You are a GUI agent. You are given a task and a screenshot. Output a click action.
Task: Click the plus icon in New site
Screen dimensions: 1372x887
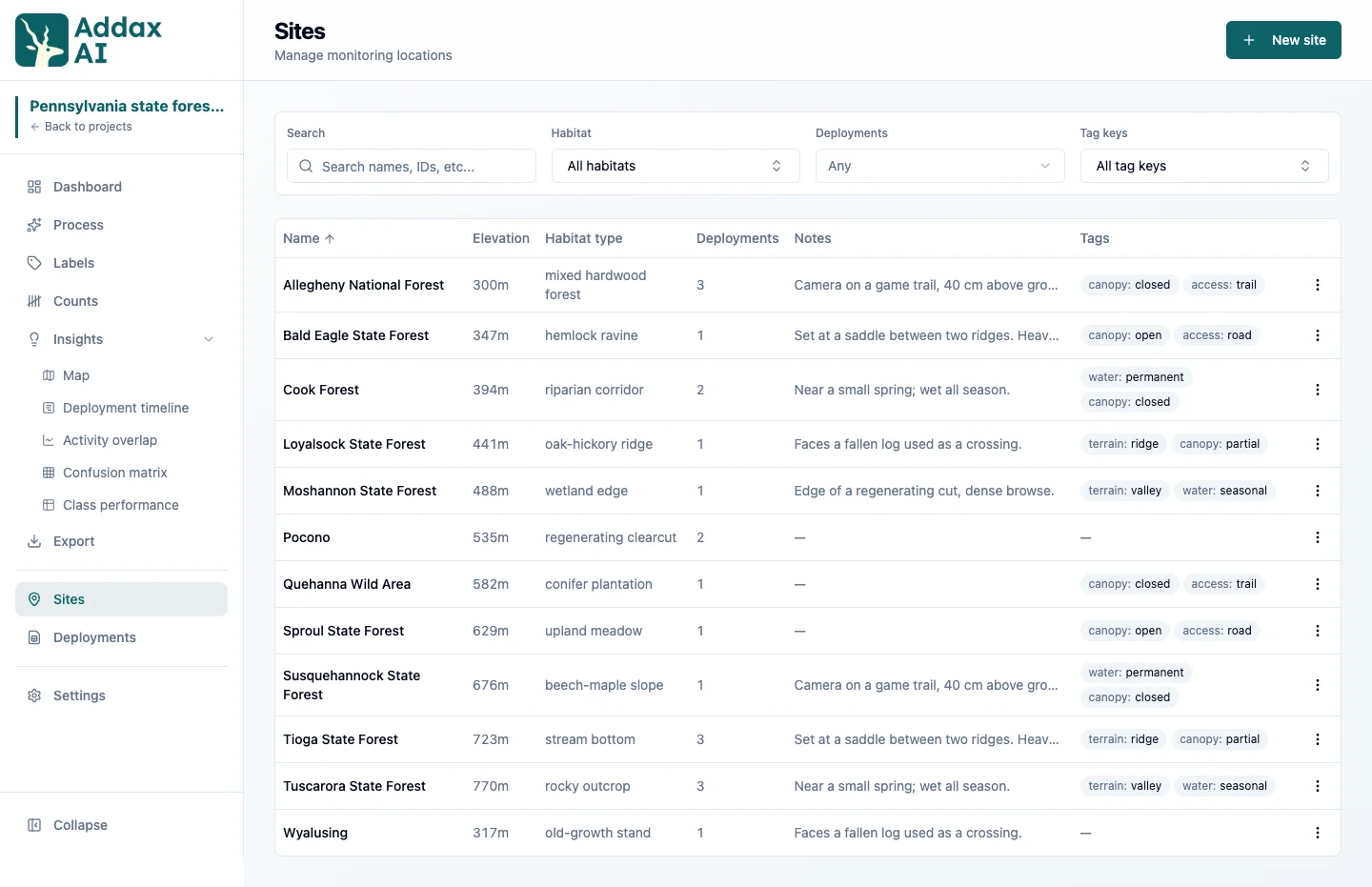click(x=1249, y=40)
